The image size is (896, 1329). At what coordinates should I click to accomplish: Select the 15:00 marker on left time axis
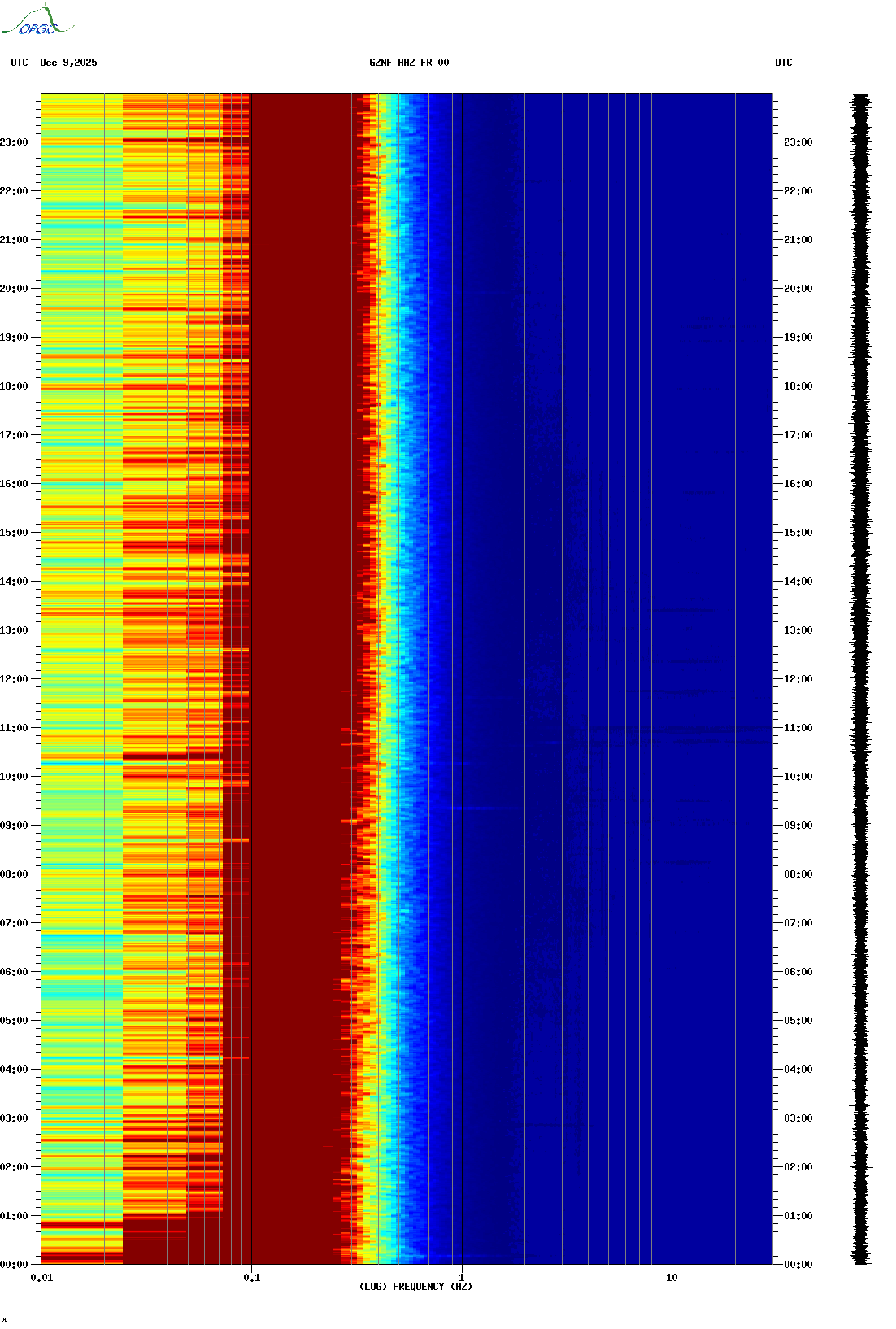tap(15, 533)
